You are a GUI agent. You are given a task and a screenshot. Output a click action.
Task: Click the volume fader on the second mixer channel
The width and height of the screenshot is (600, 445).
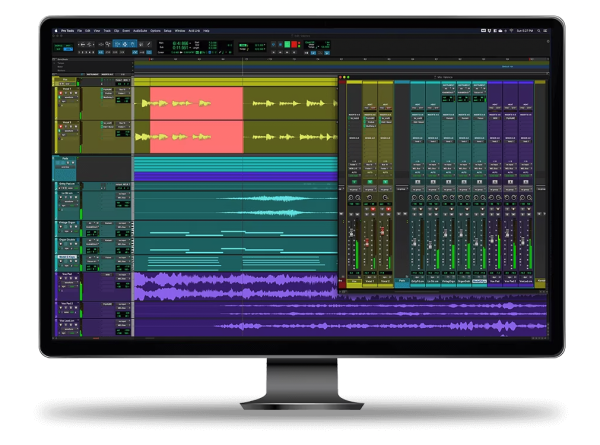tap(367, 240)
